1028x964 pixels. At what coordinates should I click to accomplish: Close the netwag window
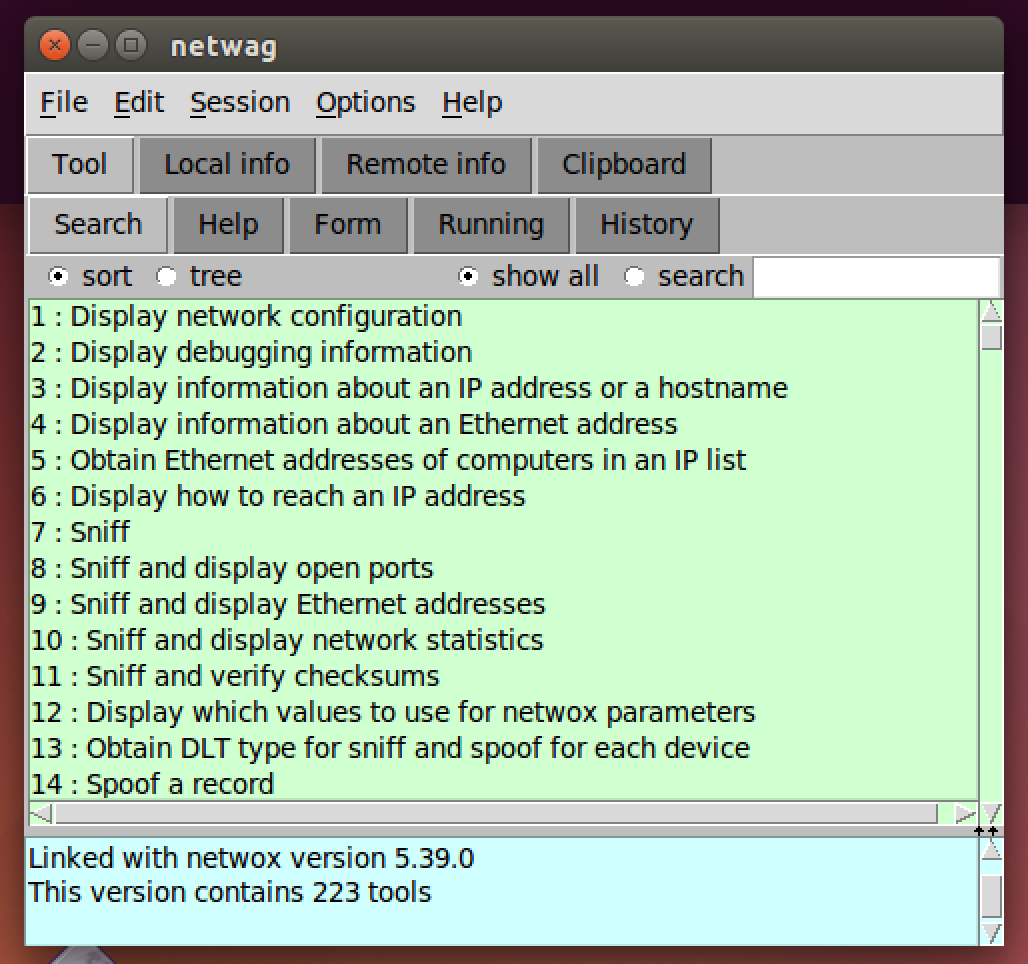pyautogui.click(x=55, y=46)
